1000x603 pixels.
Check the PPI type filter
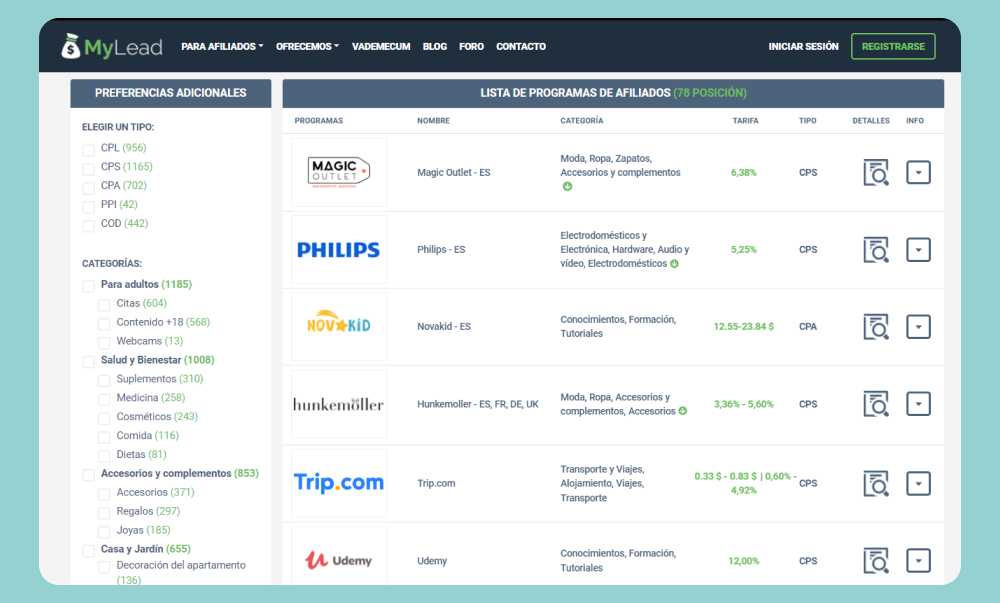point(89,207)
